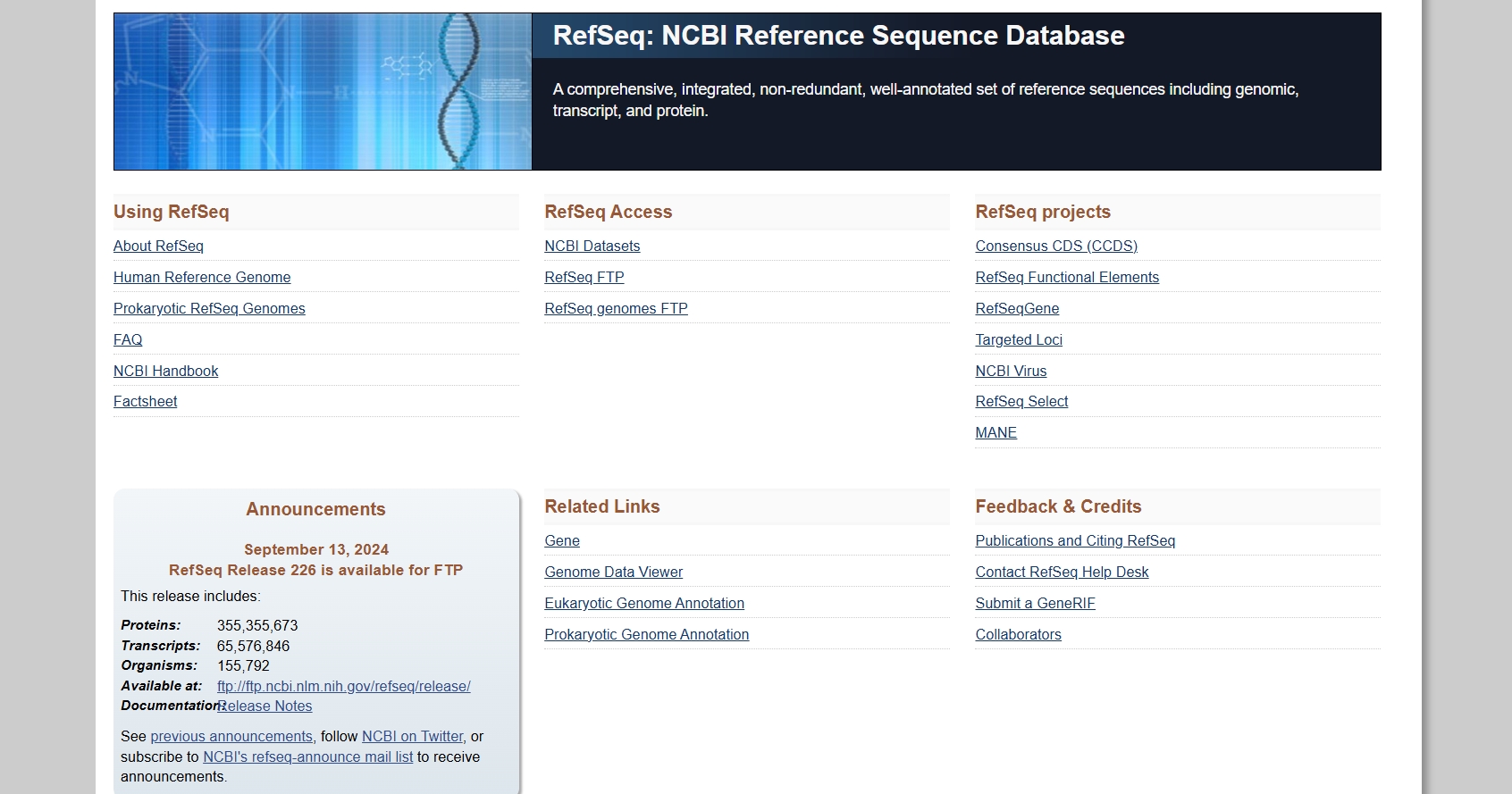
Task: Click the Feedback & Credits heading
Action: 1058,506
